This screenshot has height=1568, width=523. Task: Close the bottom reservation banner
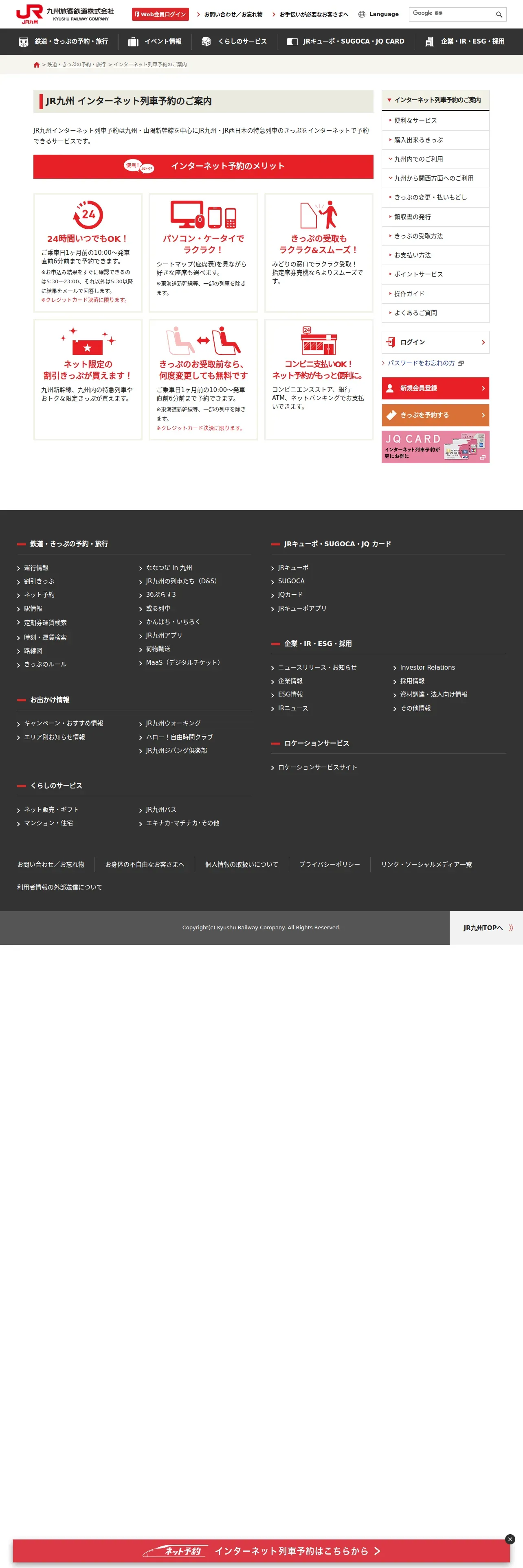(x=510, y=1539)
